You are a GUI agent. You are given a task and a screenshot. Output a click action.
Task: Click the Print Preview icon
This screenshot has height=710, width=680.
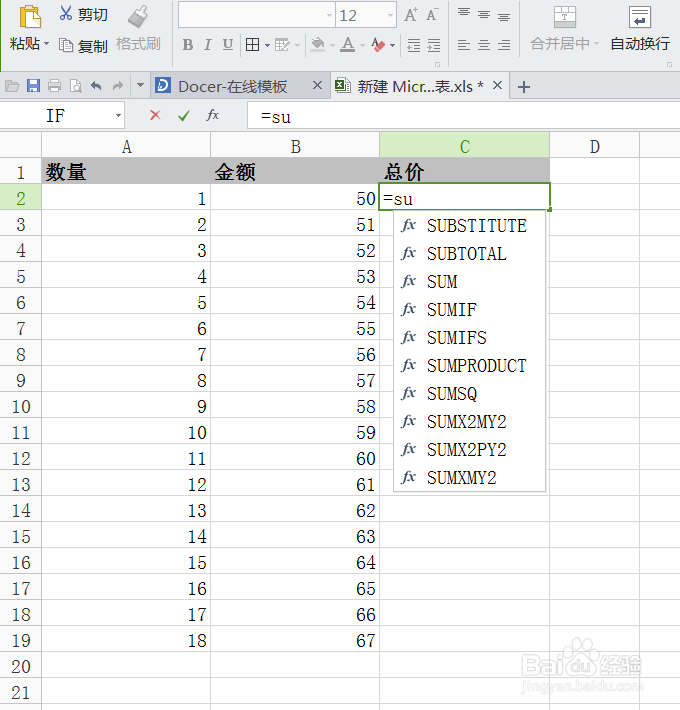pyautogui.click(x=76, y=86)
